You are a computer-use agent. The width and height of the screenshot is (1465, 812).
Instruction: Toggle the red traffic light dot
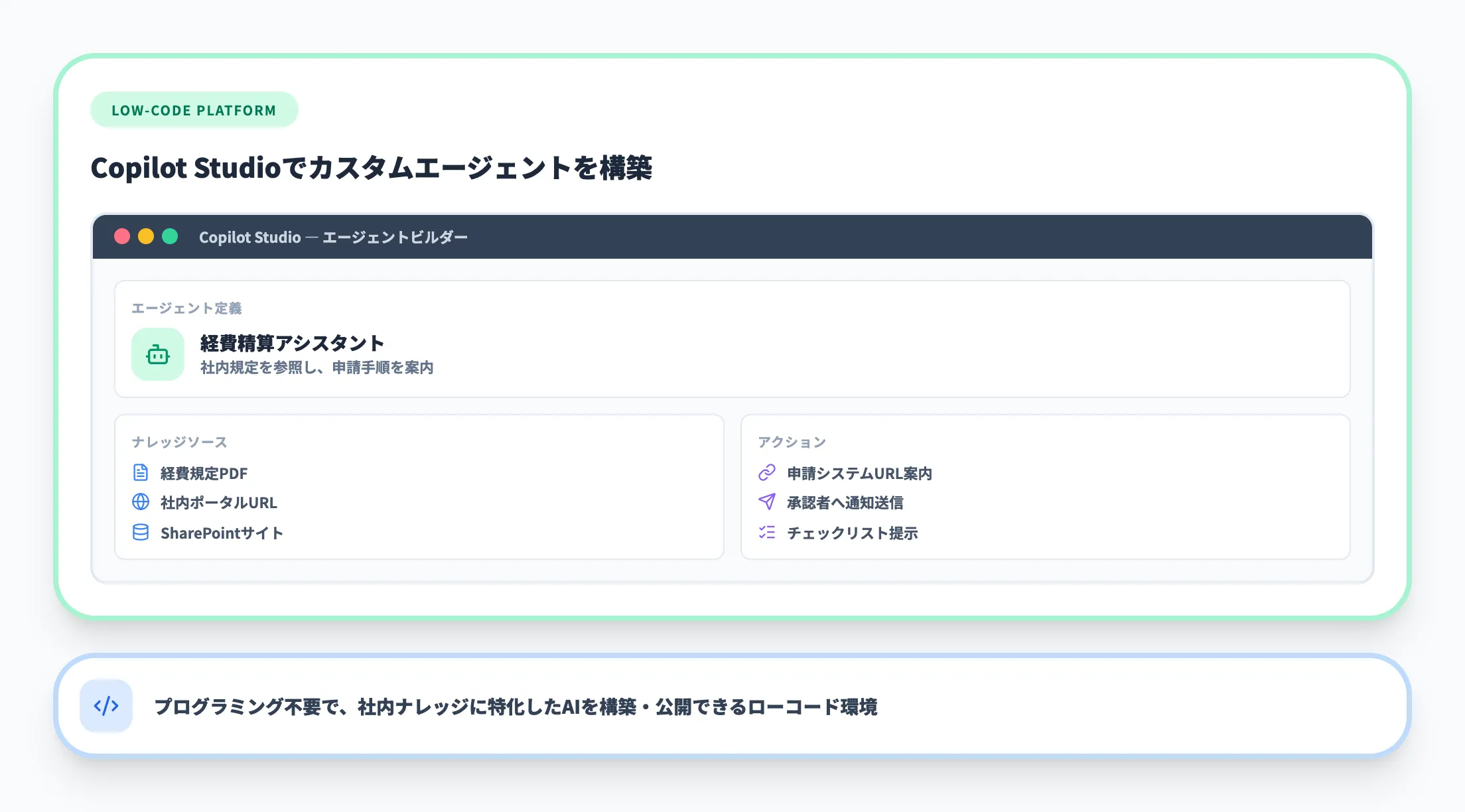pyautogui.click(x=121, y=236)
